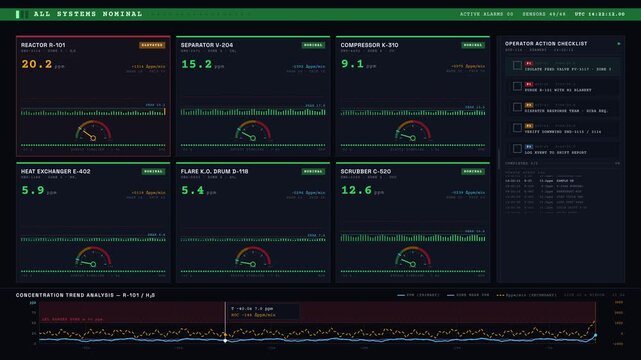Screen dimensions: 641x360
Task: Click the Nominal badge on Separator V-204
Action: click(x=313, y=45)
